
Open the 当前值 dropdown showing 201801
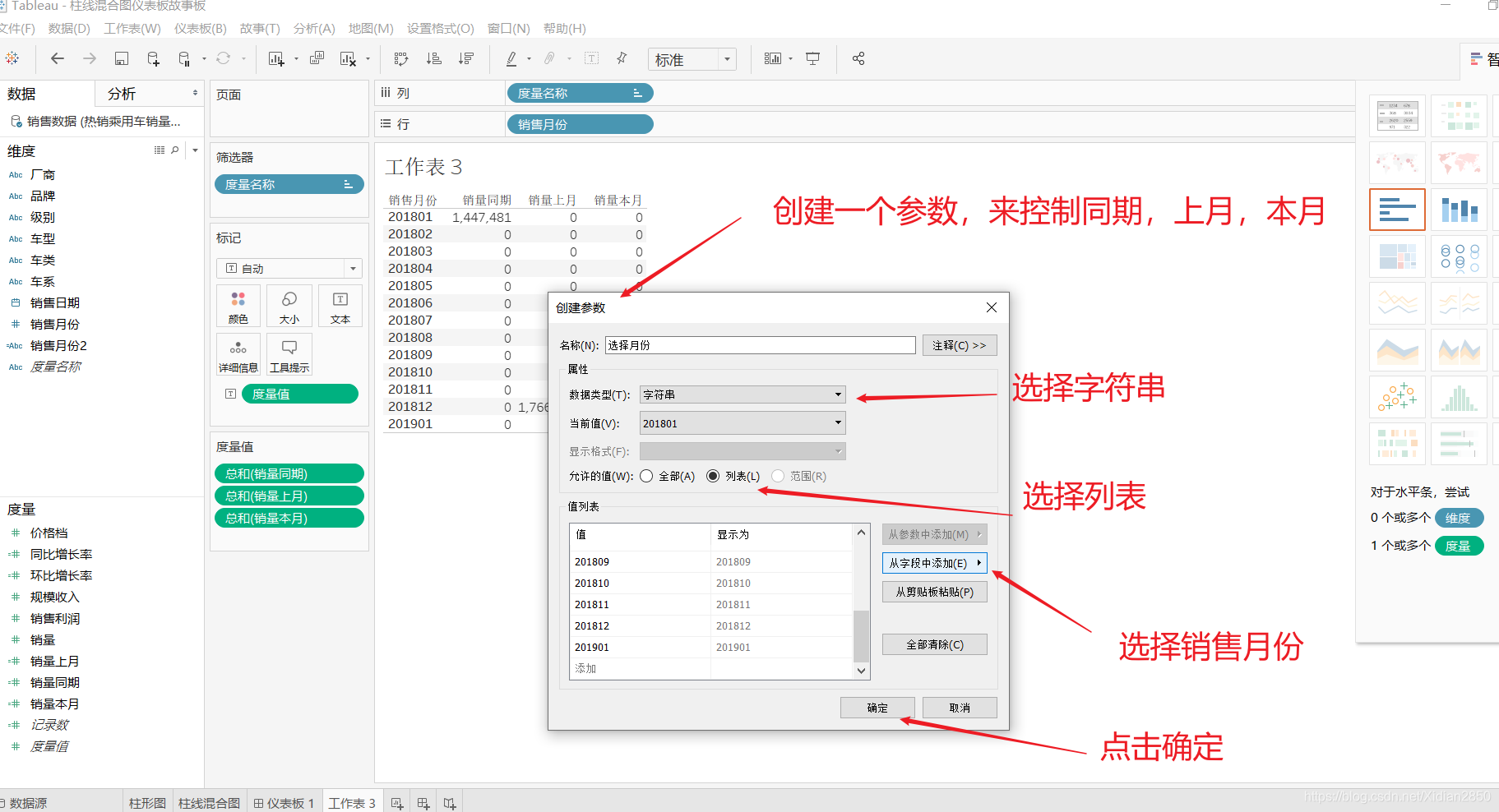[x=743, y=423]
